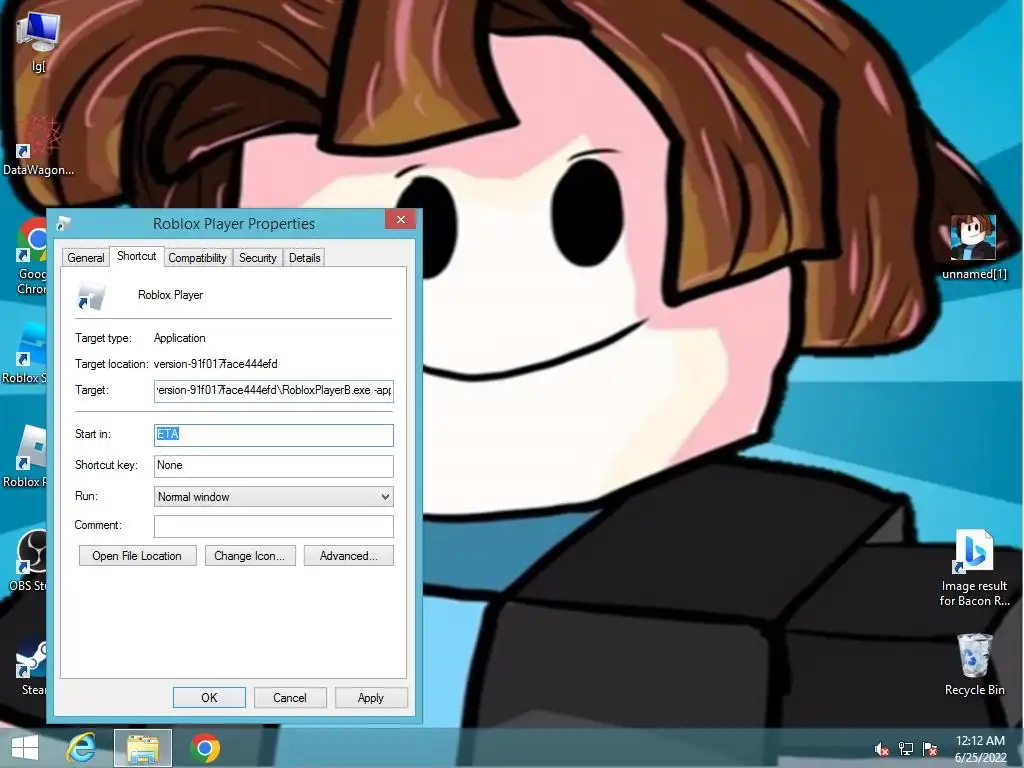Select the Roblox Player desktop shortcut
This screenshot has height=768, width=1024.
click(25, 456)
